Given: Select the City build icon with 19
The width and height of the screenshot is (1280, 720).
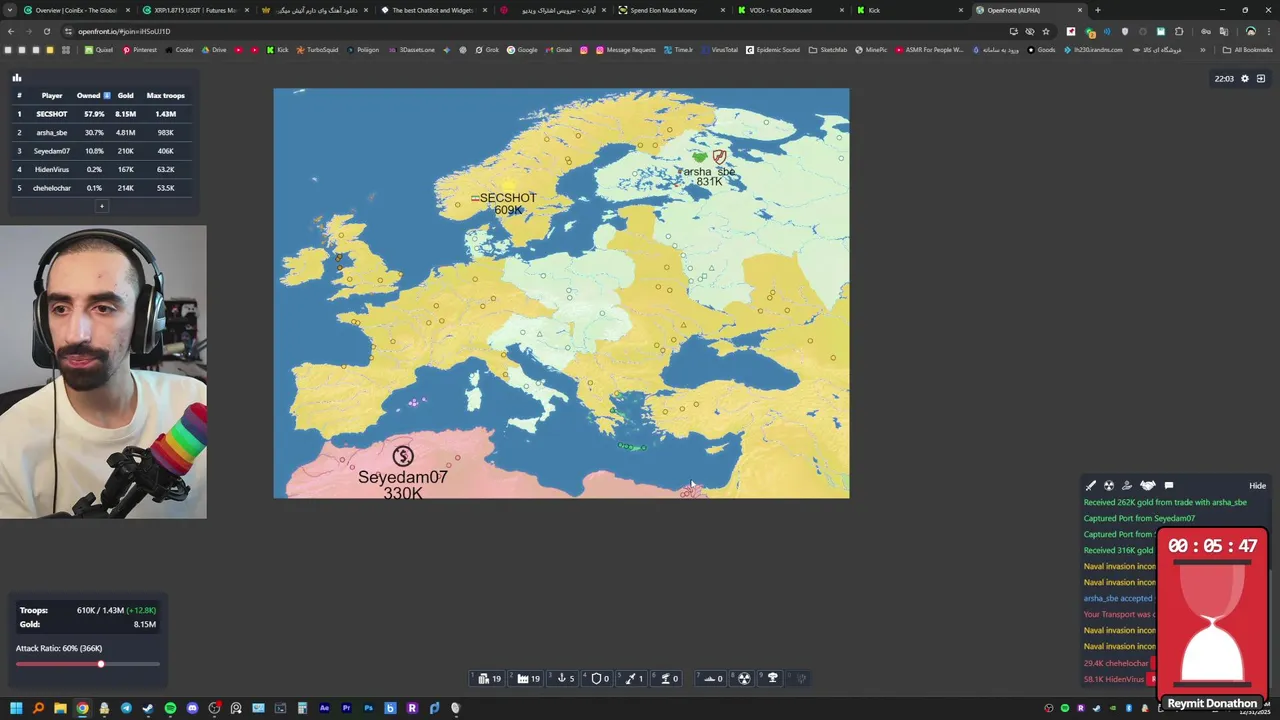Looking at the screenshot, I should [489, 678].
